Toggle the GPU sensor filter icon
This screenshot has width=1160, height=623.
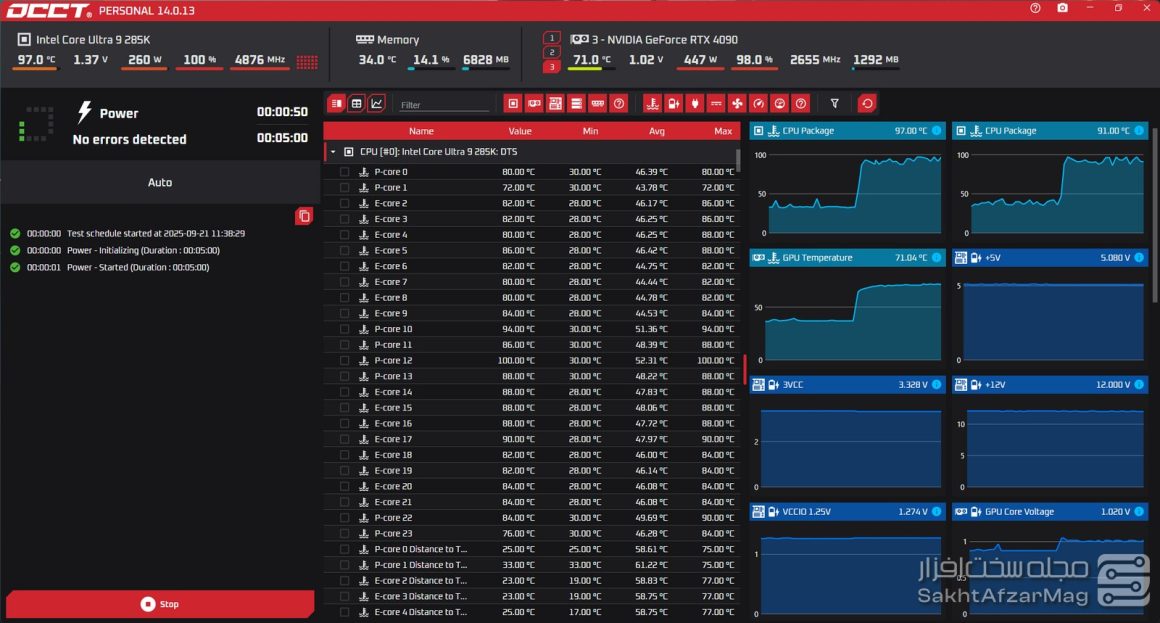point(534,104)
